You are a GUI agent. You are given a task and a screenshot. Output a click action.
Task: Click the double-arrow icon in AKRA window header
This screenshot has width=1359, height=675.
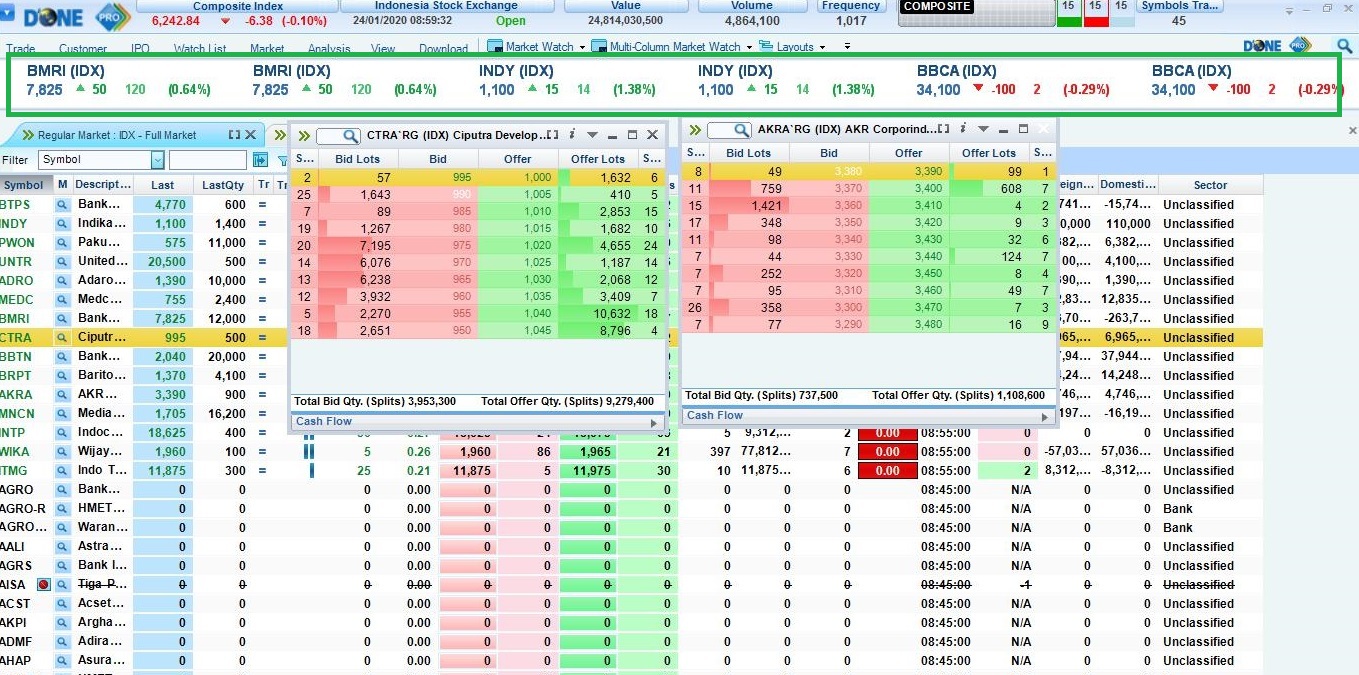695,130
